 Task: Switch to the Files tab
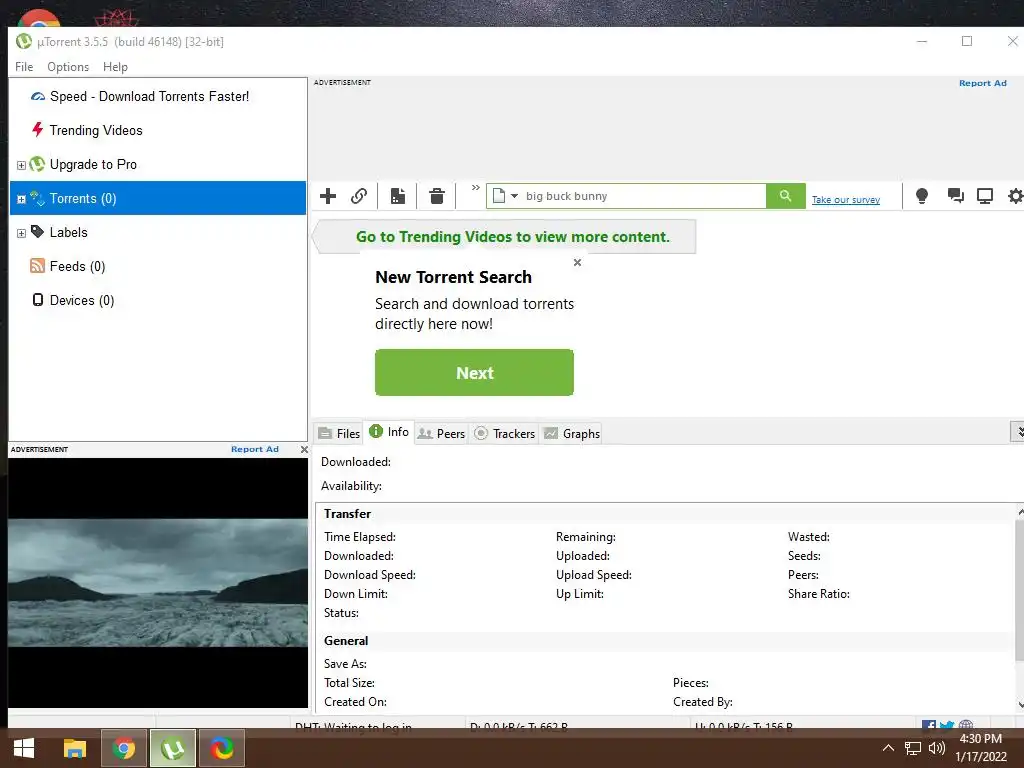339,434
